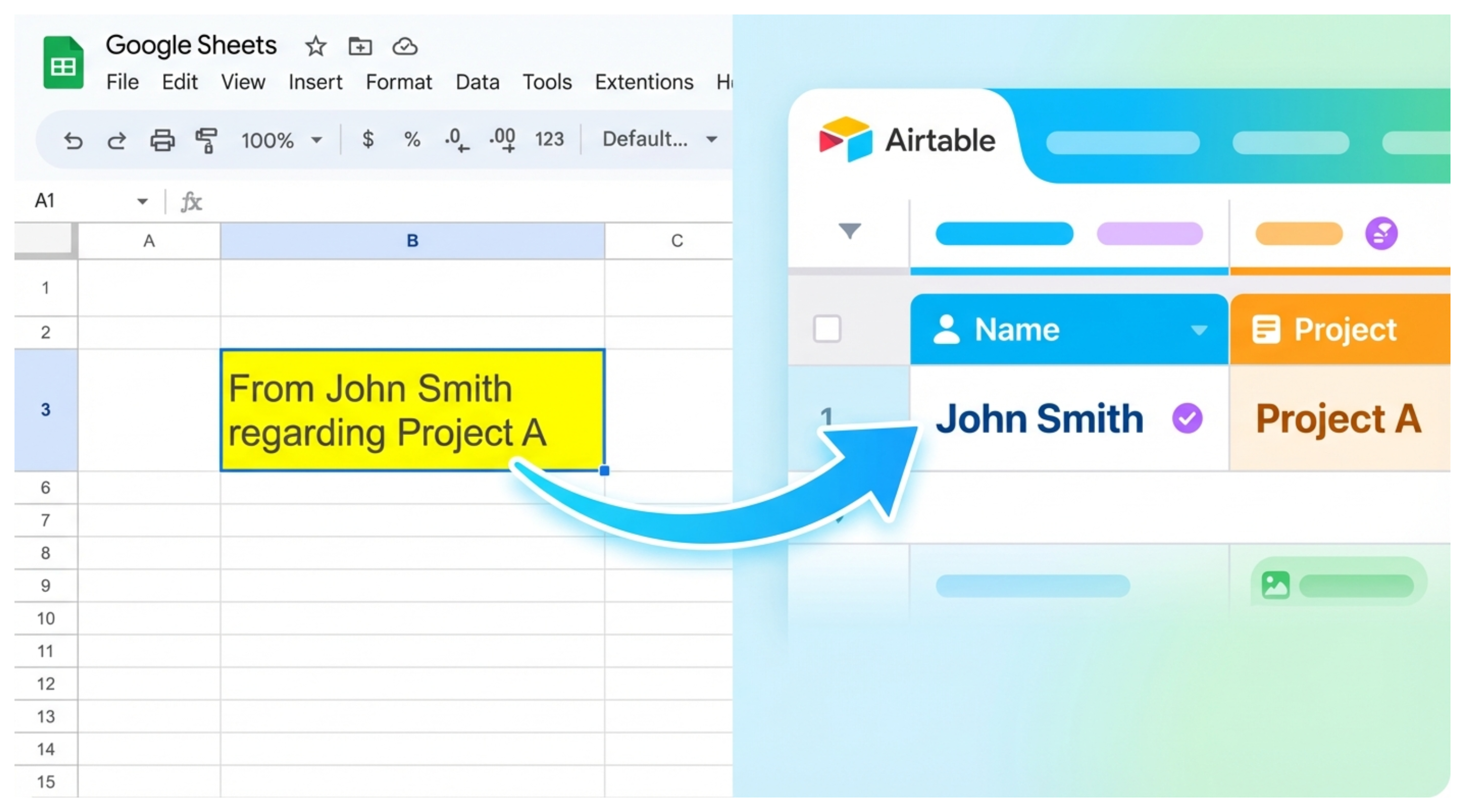Select the paint format tool
Viewport: 1465px width, 812px height.
coord(207,141)
